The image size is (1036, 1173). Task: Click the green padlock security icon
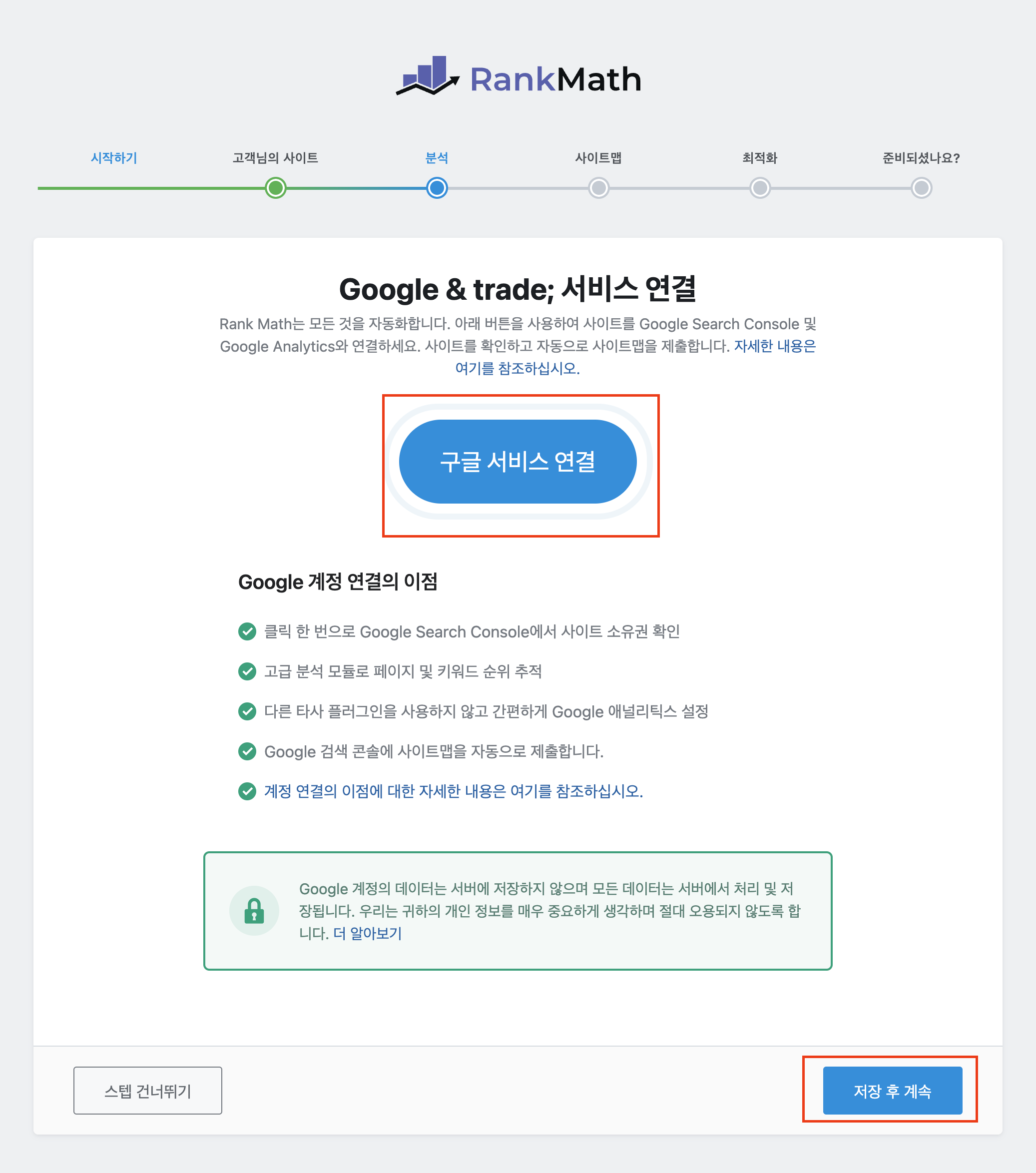click(x=254, y=911)
